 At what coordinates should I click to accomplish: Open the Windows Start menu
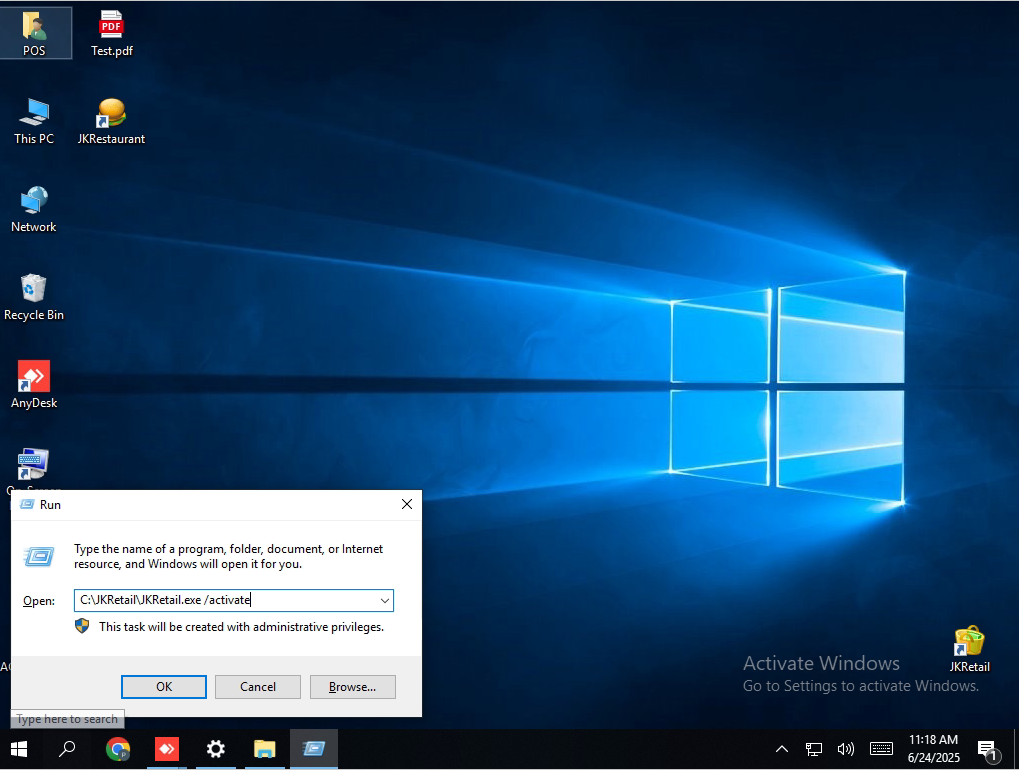click(19, 749)
